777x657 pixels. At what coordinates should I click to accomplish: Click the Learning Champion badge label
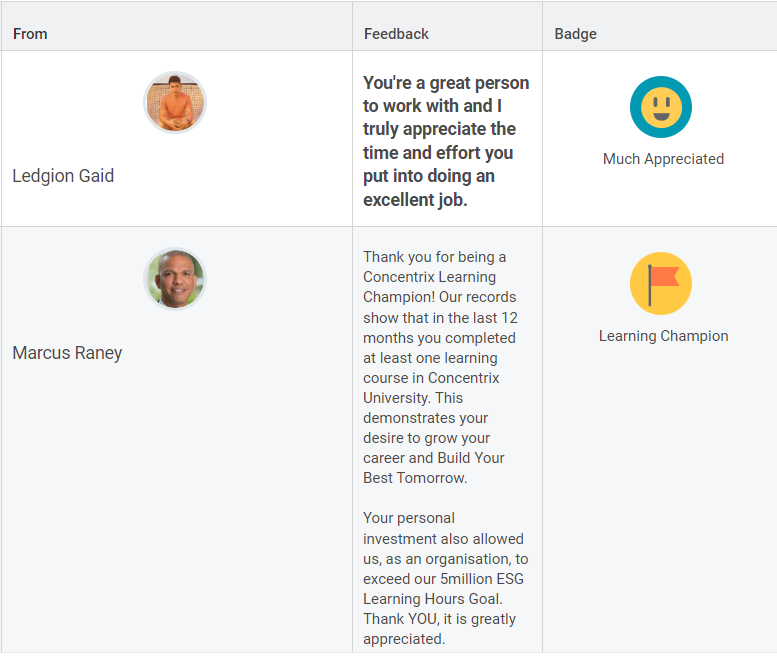pyautogui.click(x=663, y=336)
